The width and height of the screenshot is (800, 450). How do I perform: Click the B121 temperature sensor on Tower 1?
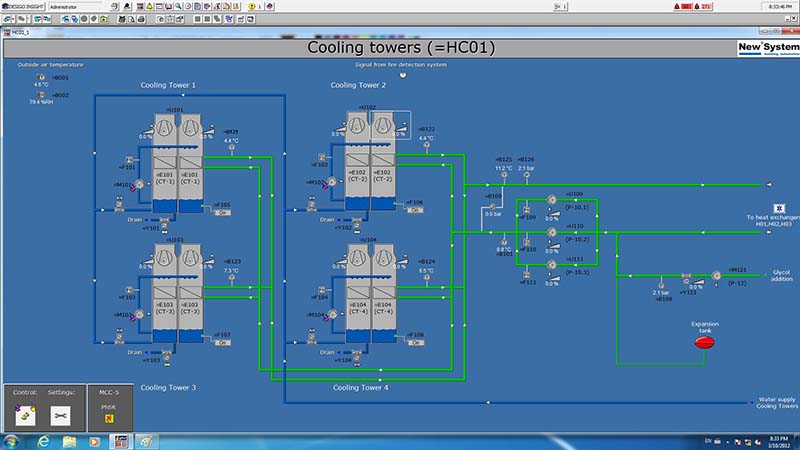pos(232,148)
